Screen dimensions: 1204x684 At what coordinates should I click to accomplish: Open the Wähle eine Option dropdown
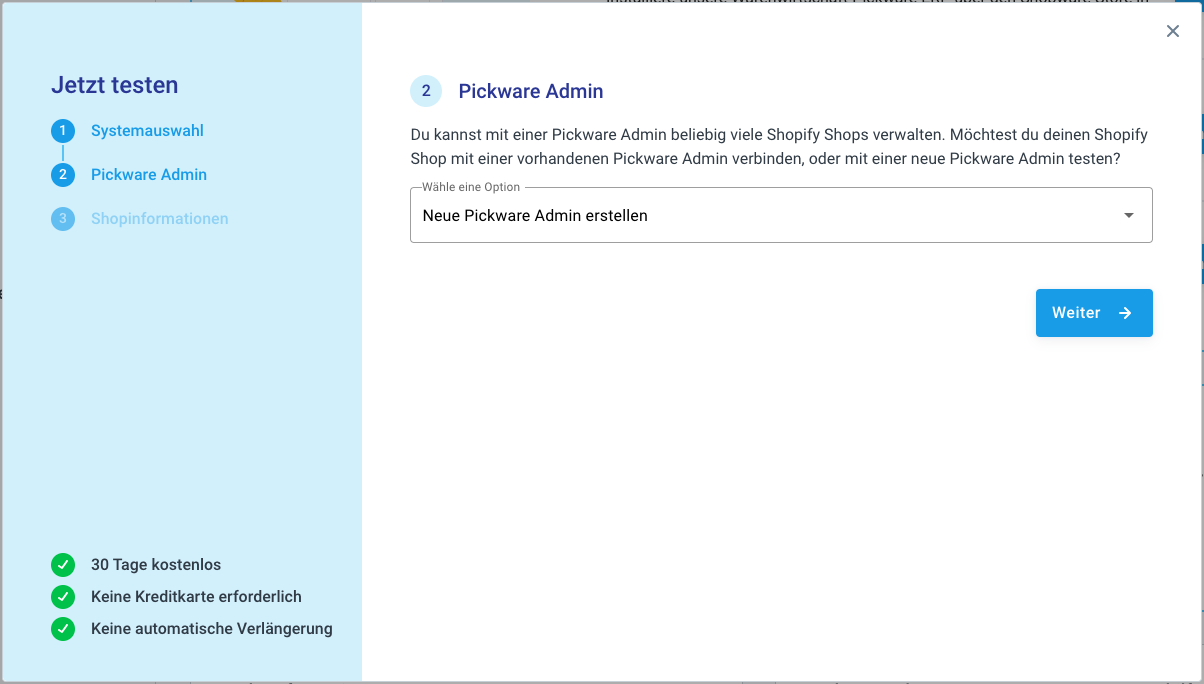780,215
